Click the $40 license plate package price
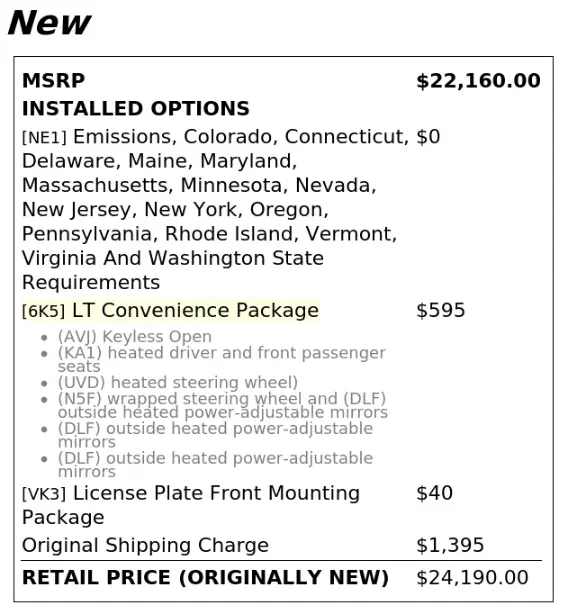The image size is (561, 611). click(434, 493)
